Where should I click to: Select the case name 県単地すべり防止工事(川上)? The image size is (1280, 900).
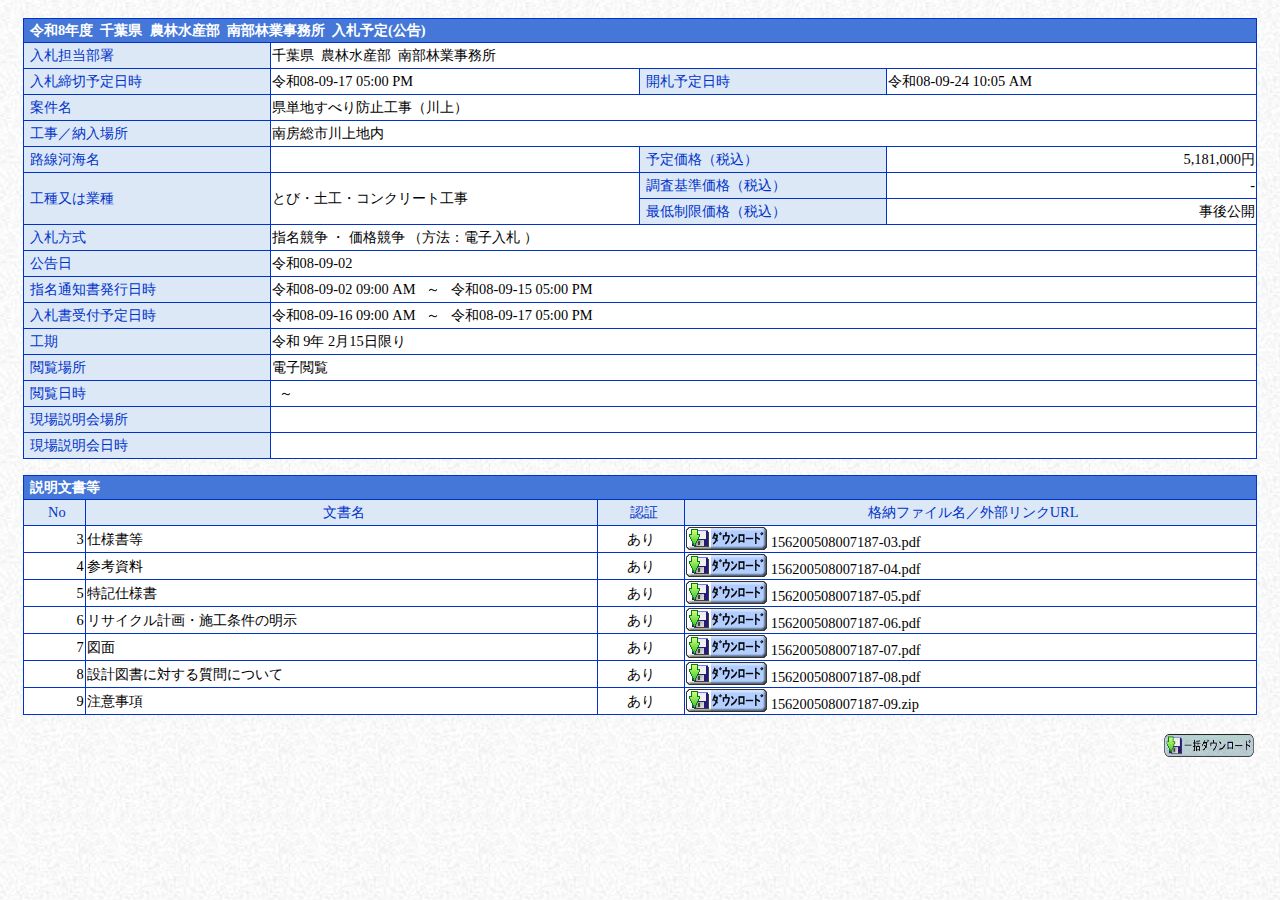[370, 108]
